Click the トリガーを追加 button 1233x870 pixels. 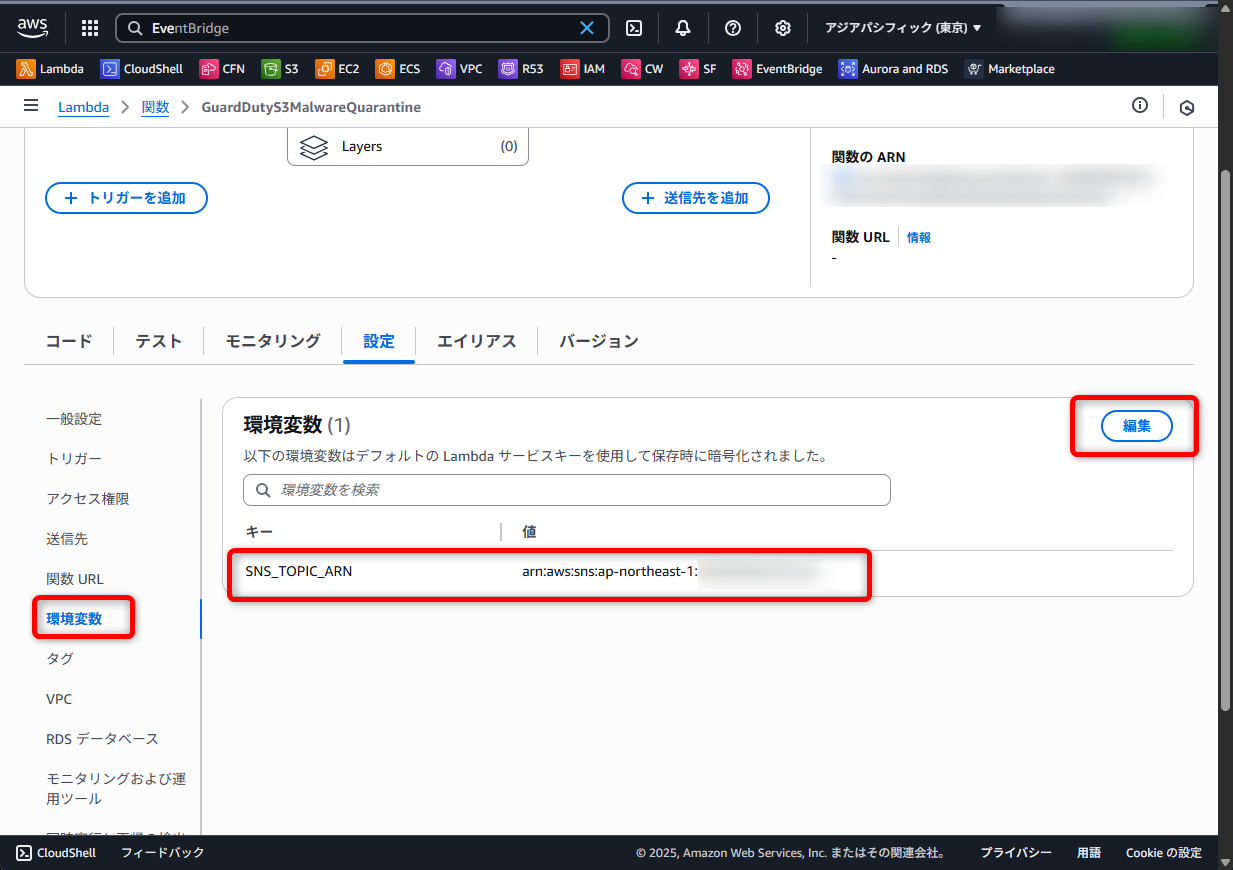pos(126,198)
